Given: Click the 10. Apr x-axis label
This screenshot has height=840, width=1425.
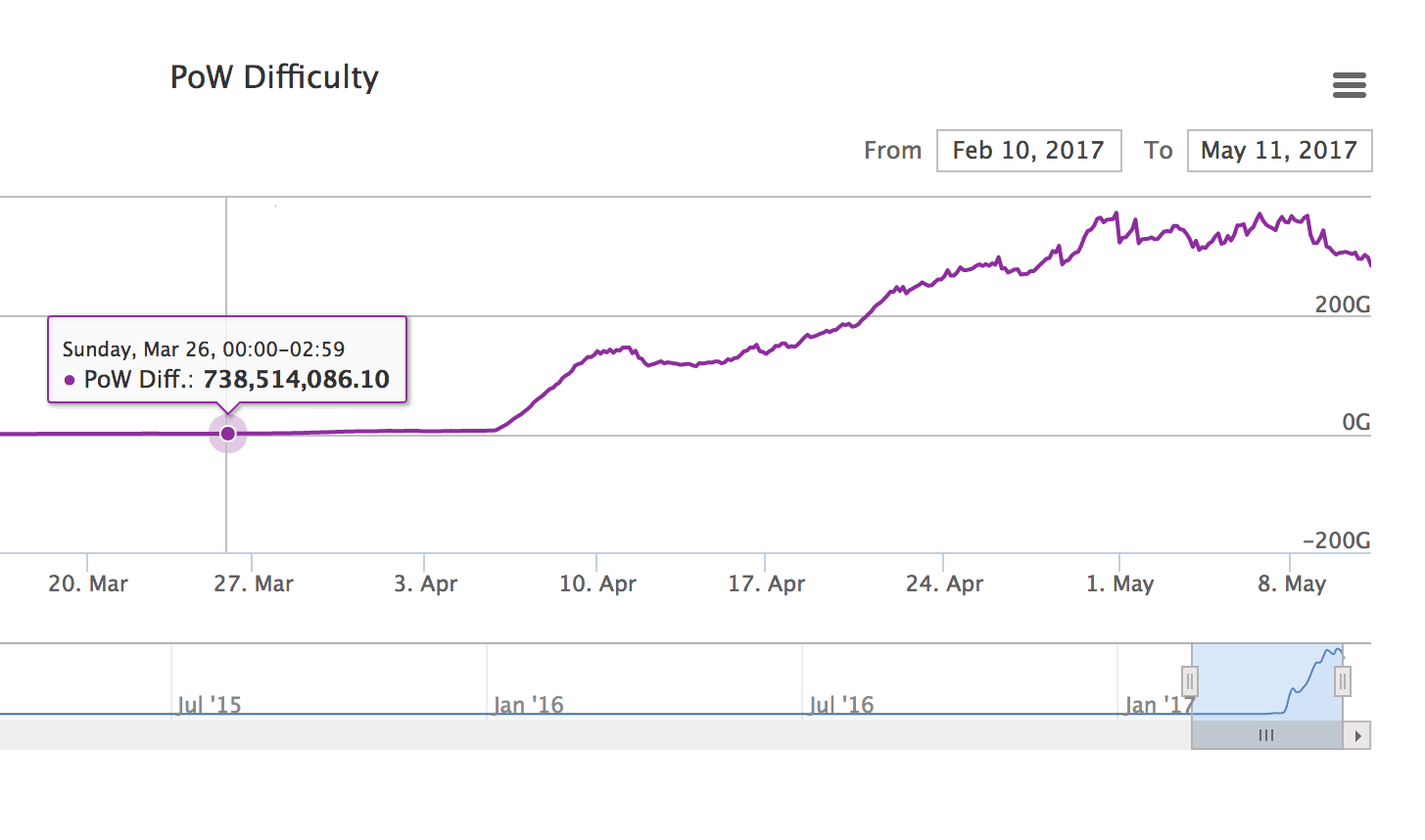Looking at the screenshot, I should click(597, 584).
